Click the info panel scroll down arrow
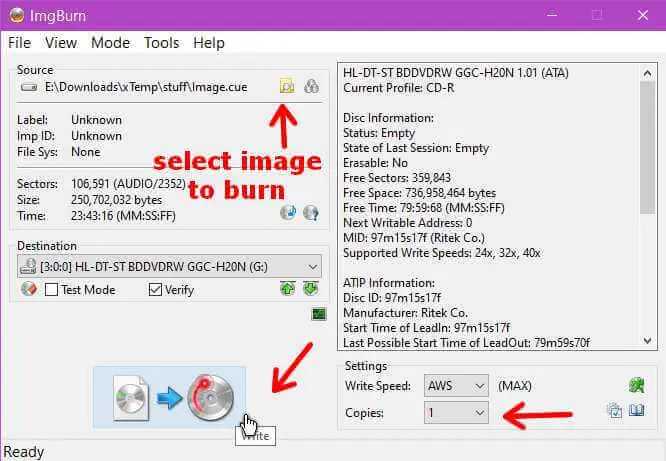 click(x=647, y=341)
